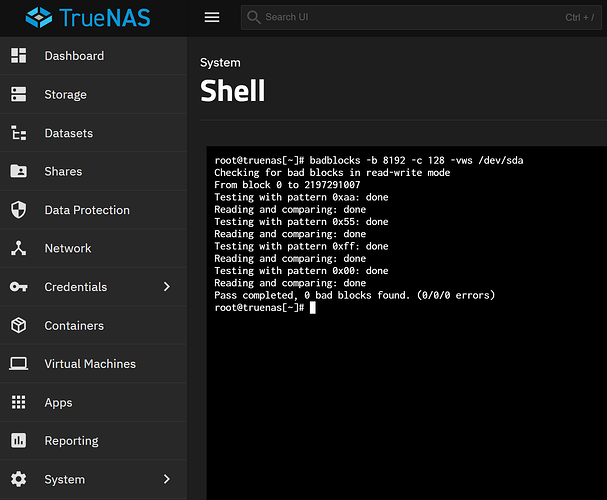Click 'Testing with pattern 0xff: done' line

tap(301, 246)
